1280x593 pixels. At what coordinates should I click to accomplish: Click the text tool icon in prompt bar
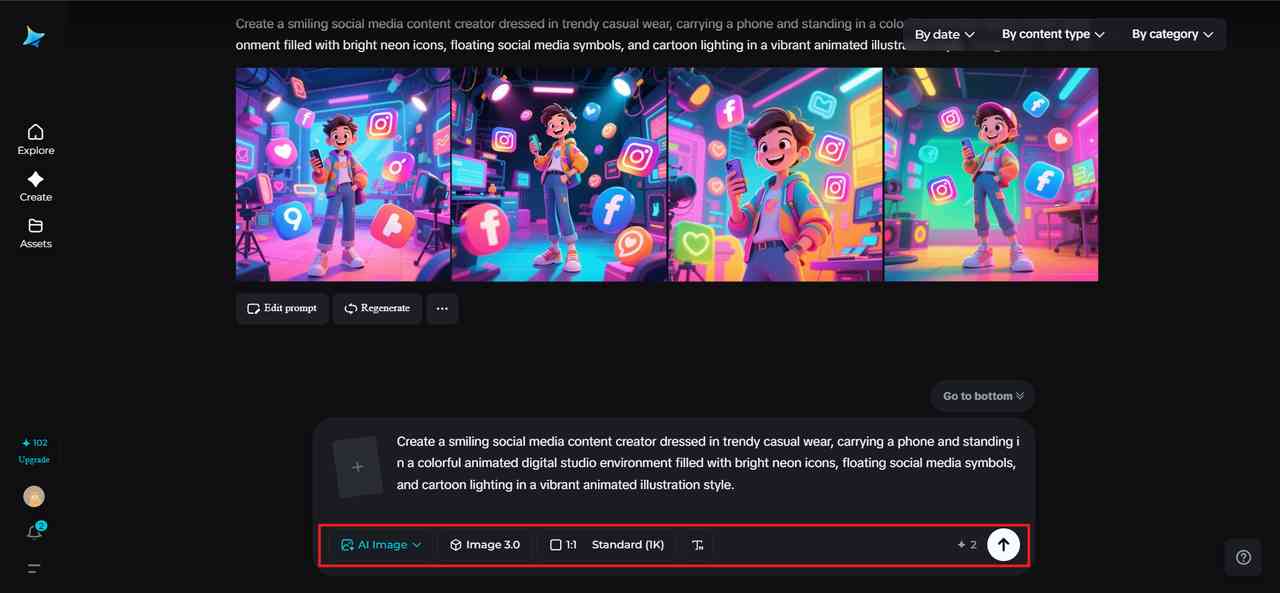[x=698, y=545]
